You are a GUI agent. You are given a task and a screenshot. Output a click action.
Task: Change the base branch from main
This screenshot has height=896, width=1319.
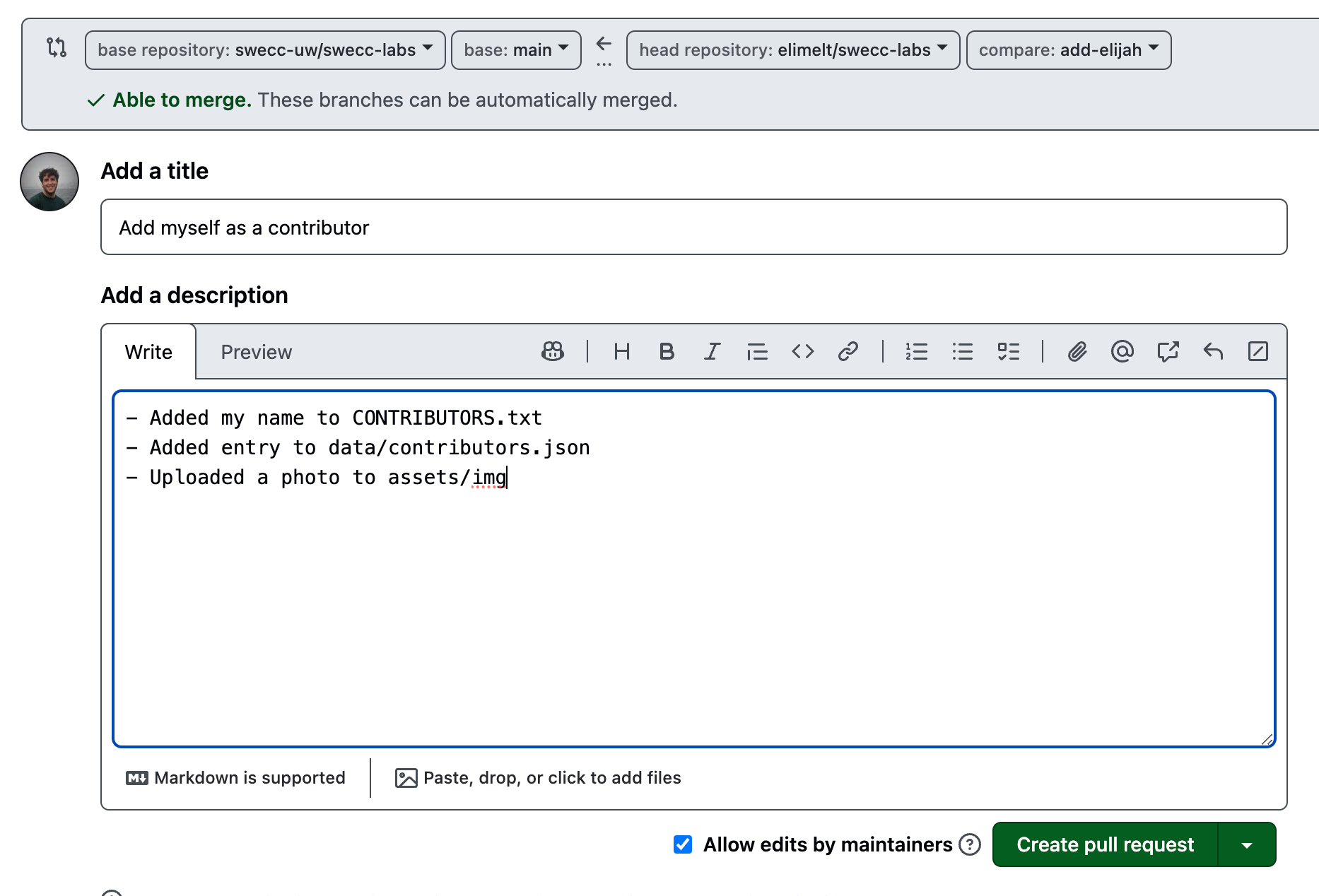click(515, 49)
